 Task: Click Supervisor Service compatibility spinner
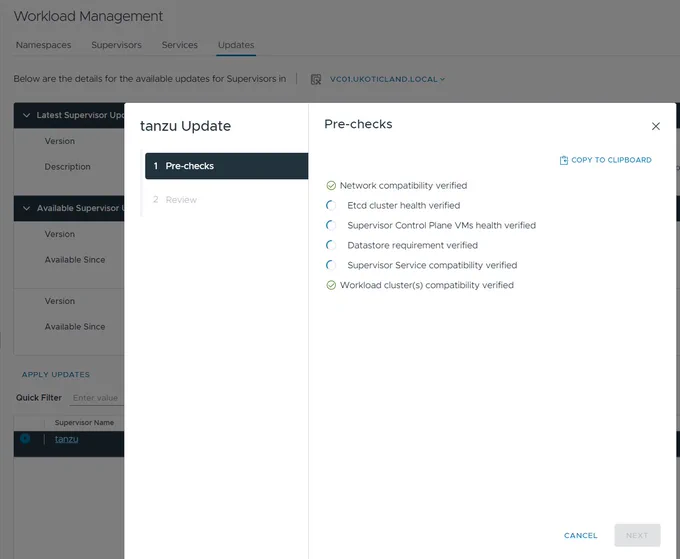(x=331, y=265)
